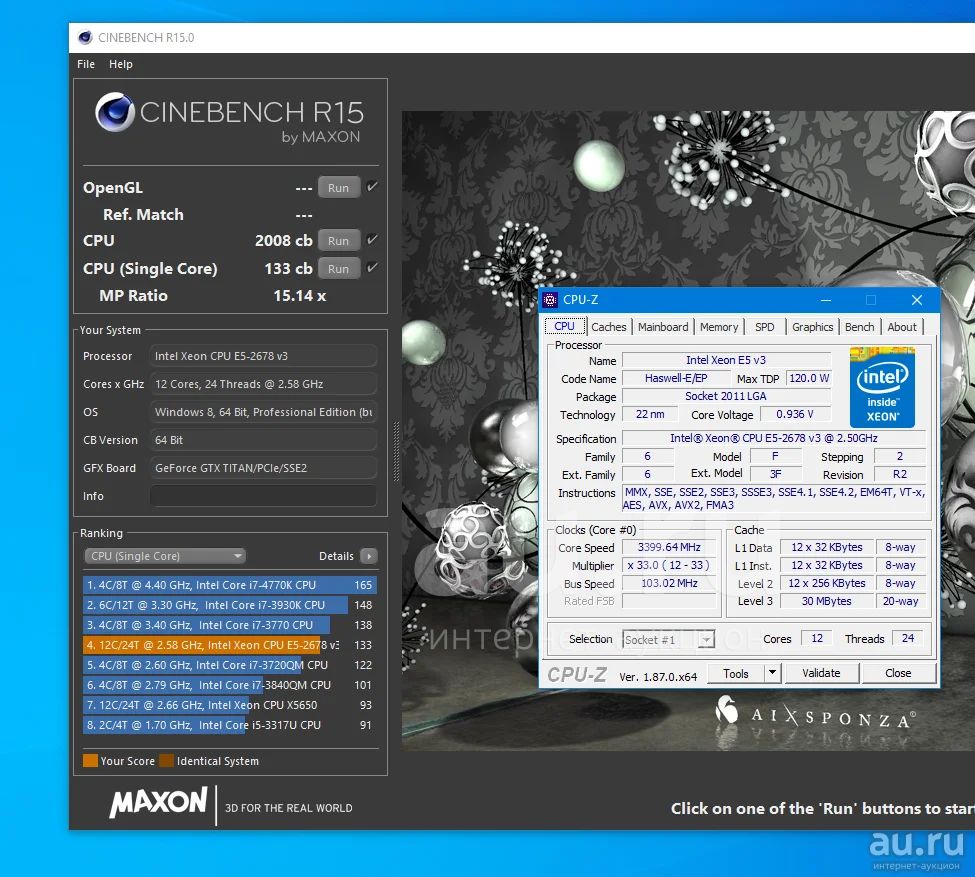Click the Core Speed value 3399.64 MHz
The height and width of the screenshot is (877, 975).
(x=669, y=547)
